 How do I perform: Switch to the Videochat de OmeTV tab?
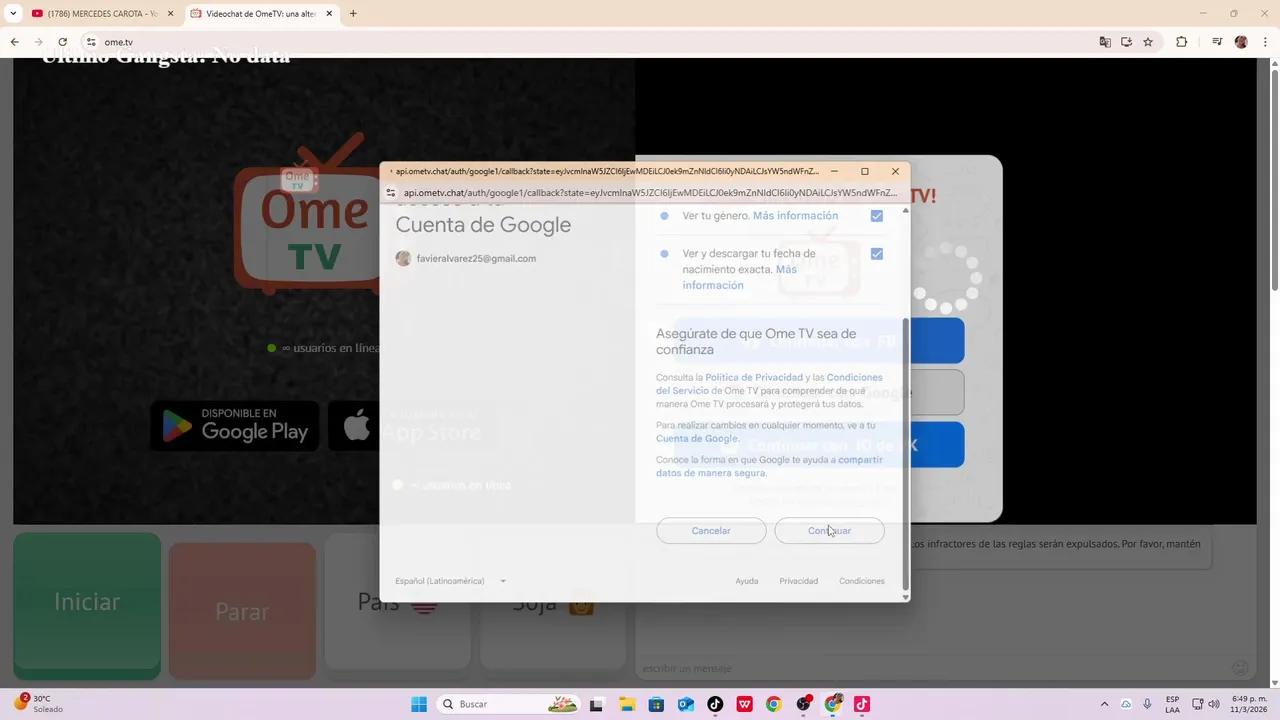click(261, 14)
